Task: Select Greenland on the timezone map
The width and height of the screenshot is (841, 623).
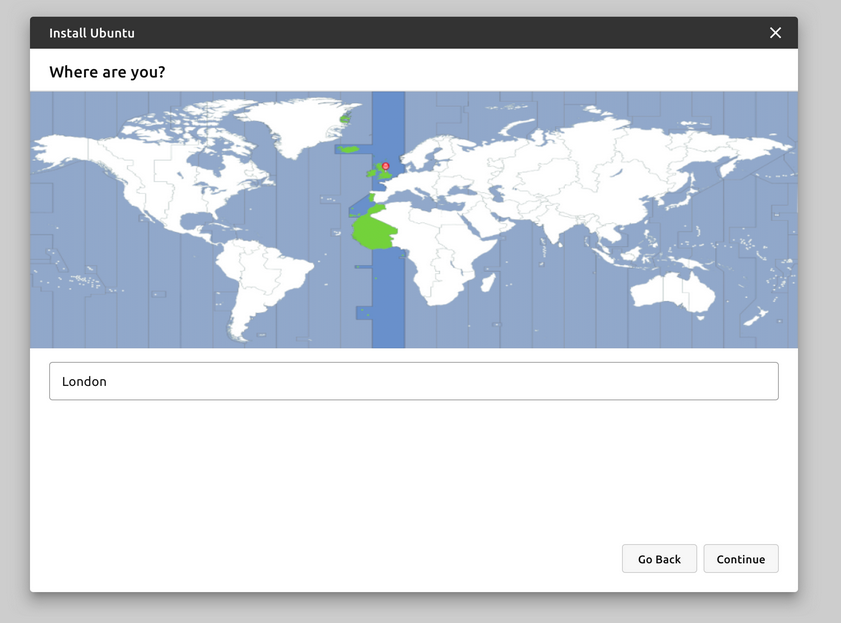Action: pyautogui.click(x=298, y=126)
